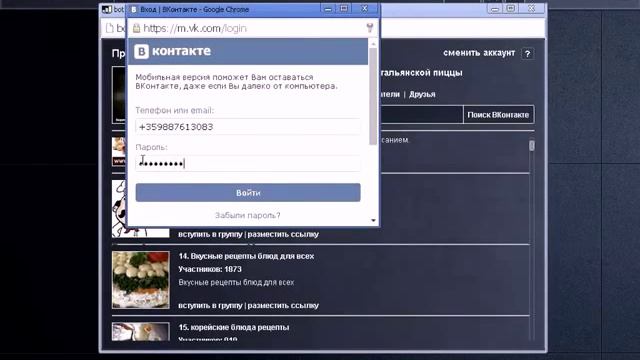Click the page icon in the bot window address bar
The width and height of the screenshot is (640, 360).
point(109,28)
